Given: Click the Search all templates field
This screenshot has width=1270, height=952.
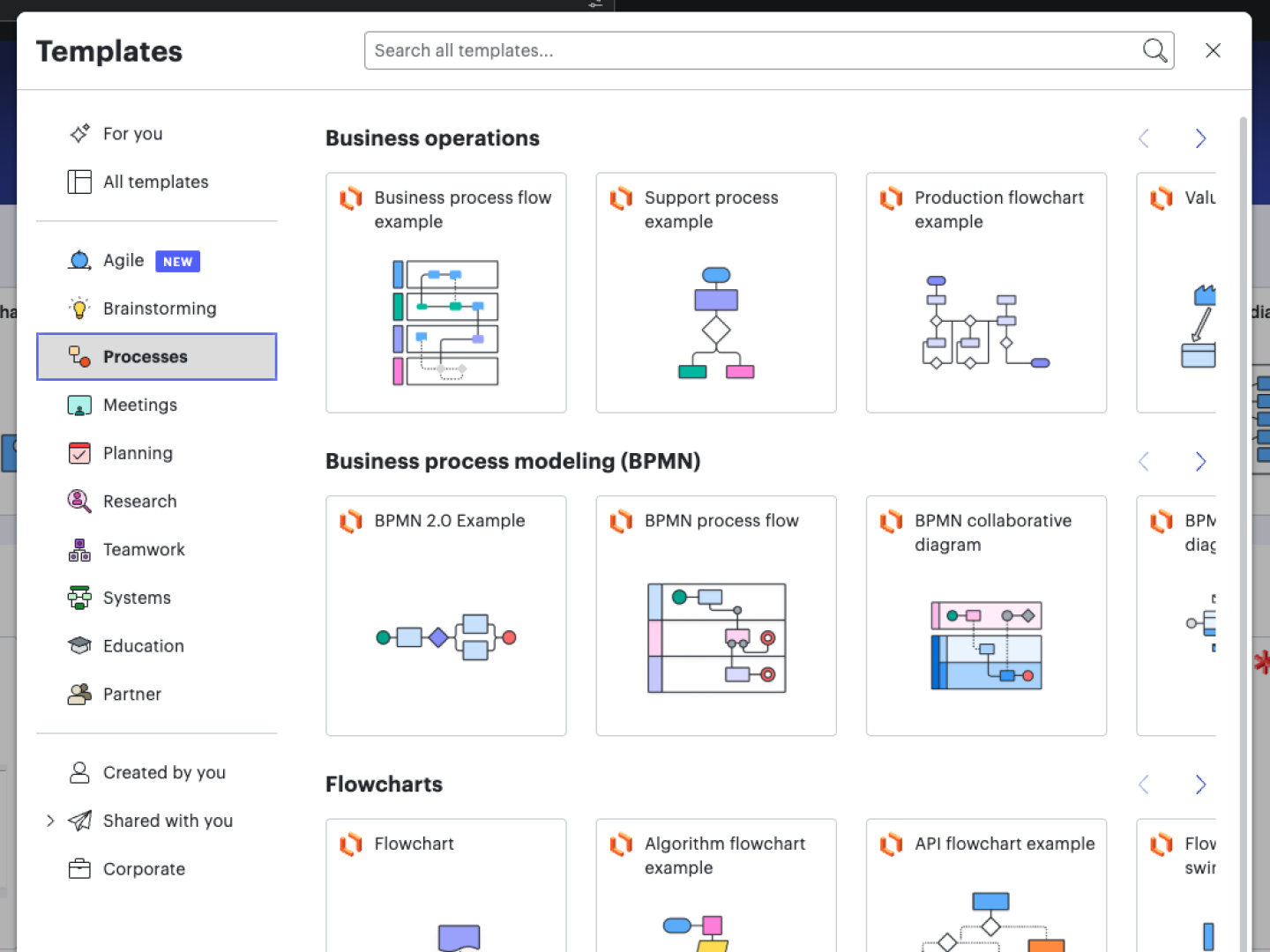Looking at the screenshot, I should click(x=750, y=50).
